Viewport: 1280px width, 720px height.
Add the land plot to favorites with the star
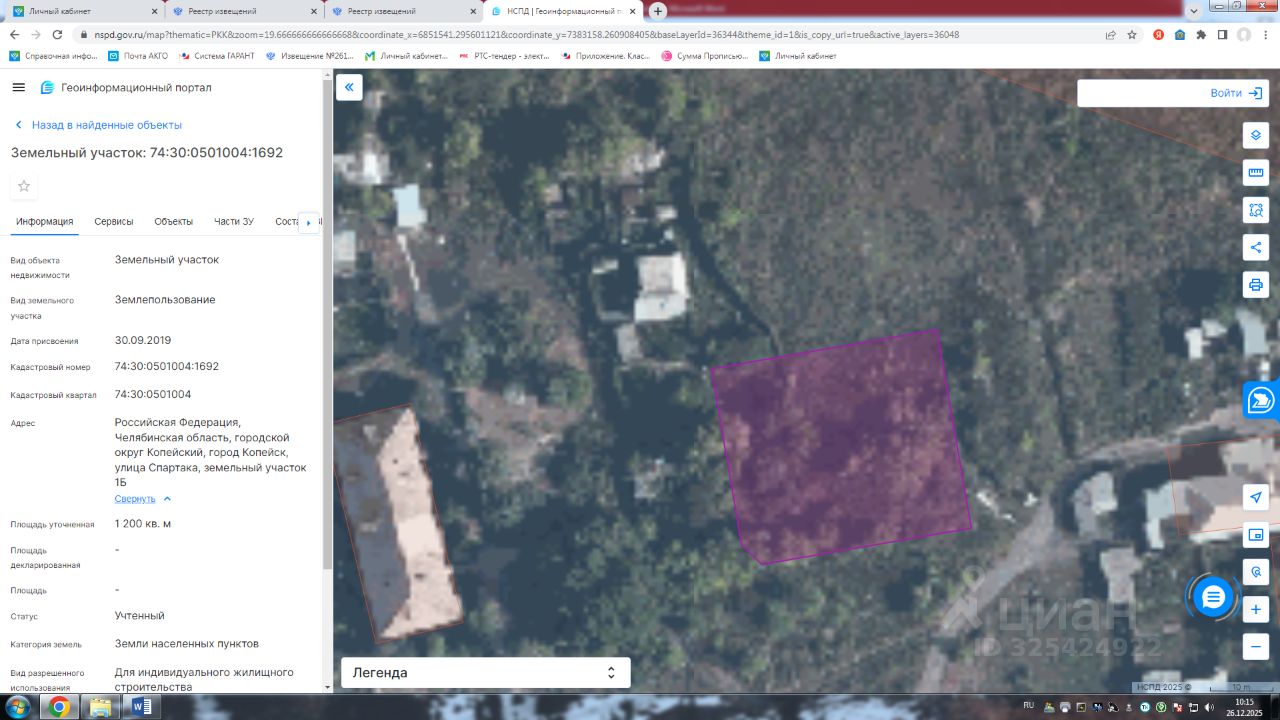tap(24, 186)
